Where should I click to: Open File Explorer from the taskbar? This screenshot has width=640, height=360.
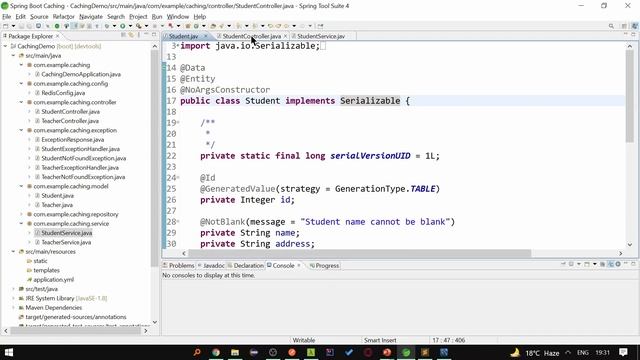tap(235, 352)
